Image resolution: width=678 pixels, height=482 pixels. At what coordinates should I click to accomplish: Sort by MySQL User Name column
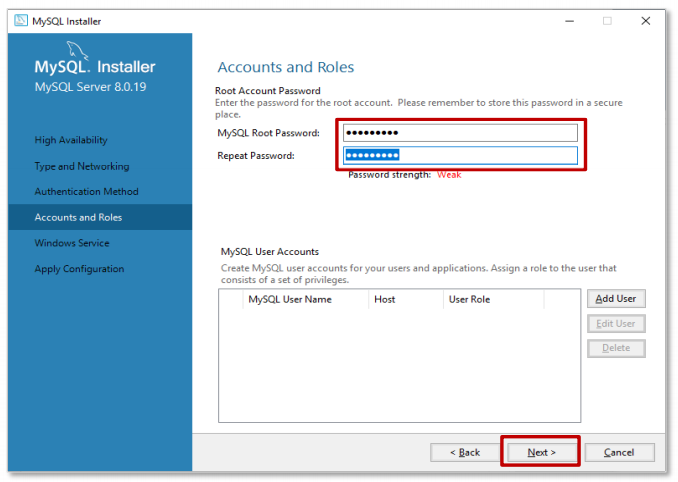point(305,299)
